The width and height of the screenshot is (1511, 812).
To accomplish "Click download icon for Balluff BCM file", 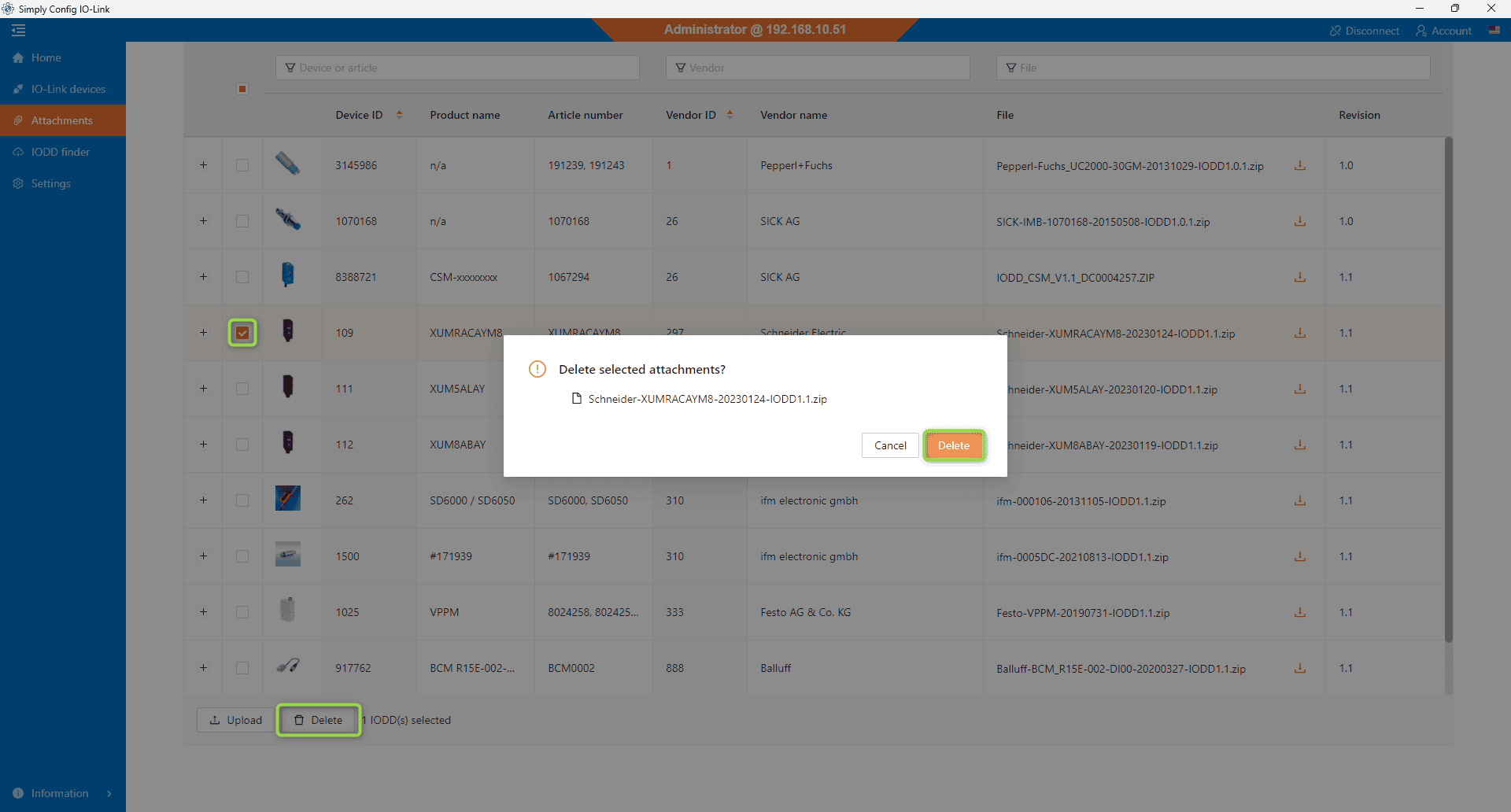I will [x=1299, y=668].
